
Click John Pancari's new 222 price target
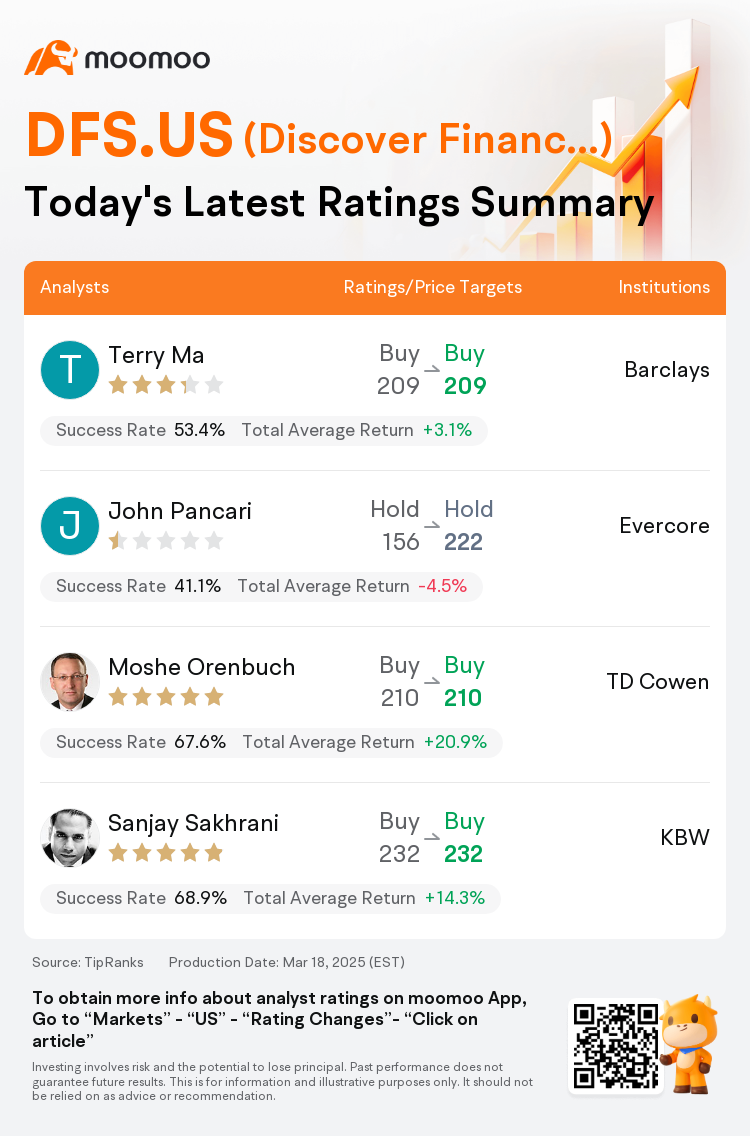[x=464, y=541]
